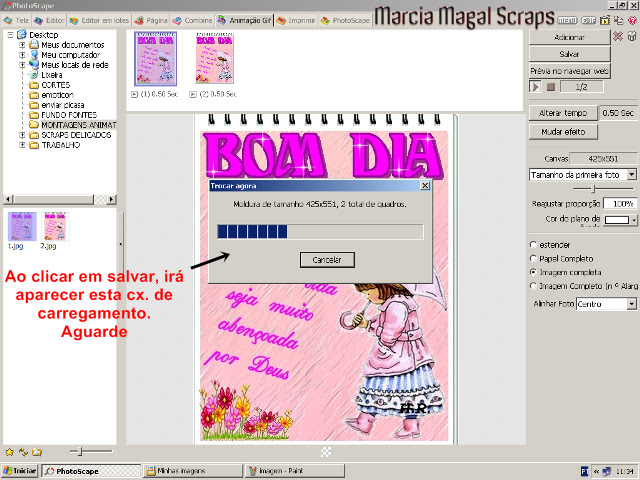Open Tamanho da primeira foto dropdown

(631, 175)
